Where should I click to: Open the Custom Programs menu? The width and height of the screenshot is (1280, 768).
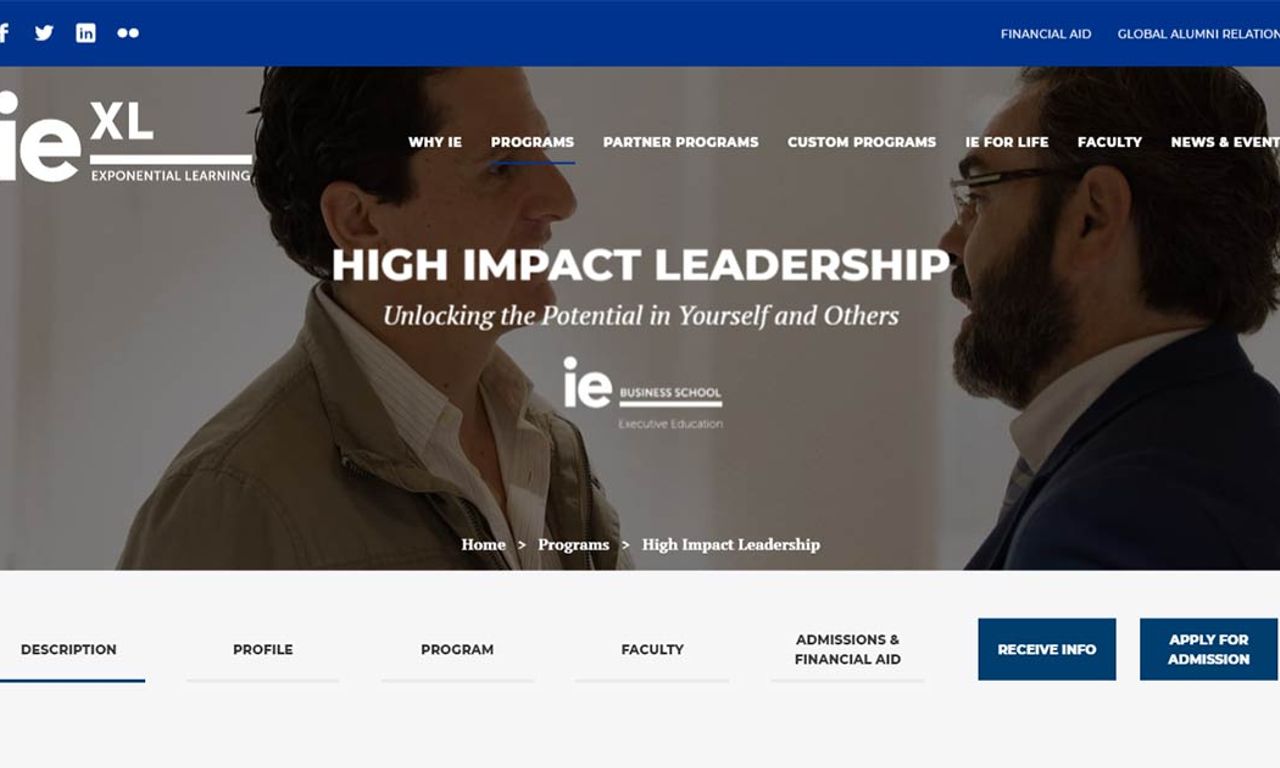(x=862, y=142)
